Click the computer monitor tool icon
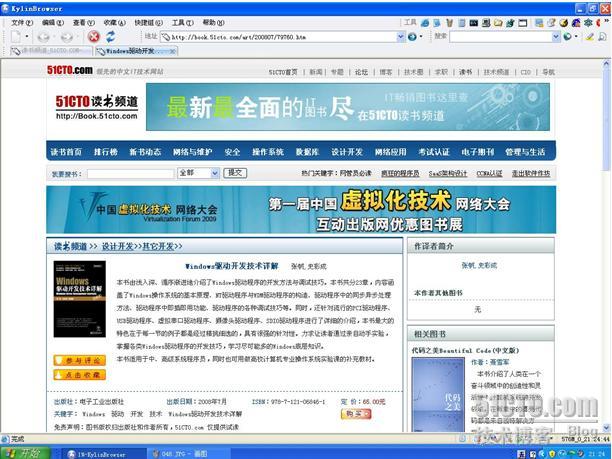The width and height of the screenshot is (612, 459). point(486,23)
